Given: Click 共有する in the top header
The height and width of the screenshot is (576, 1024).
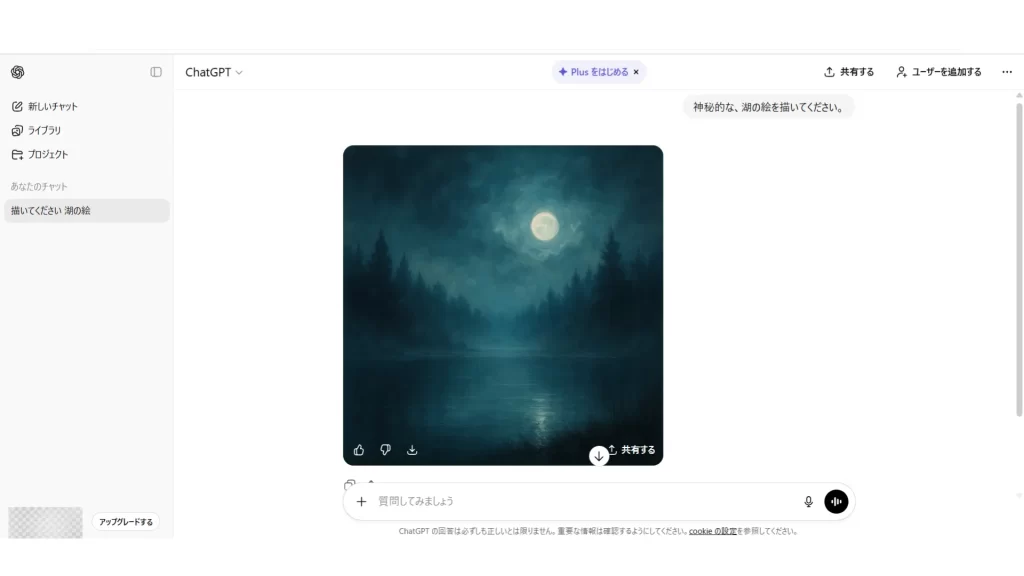Looking at the screenshot, I should tap(849, 72).
